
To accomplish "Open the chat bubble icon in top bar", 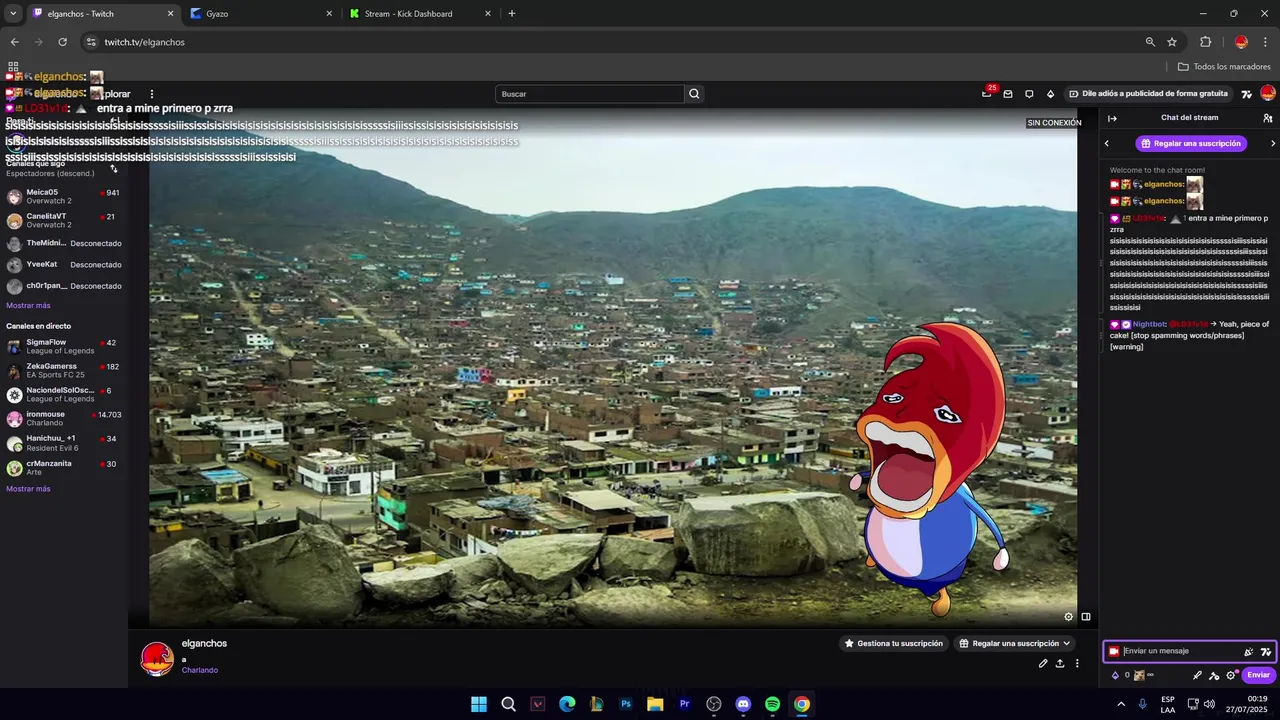I will tap(1029, 94).
